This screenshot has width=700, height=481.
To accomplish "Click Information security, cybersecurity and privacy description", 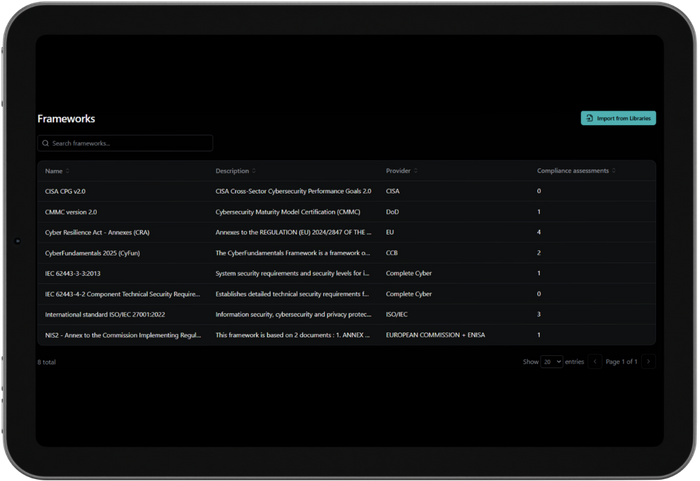I will 293,314.
